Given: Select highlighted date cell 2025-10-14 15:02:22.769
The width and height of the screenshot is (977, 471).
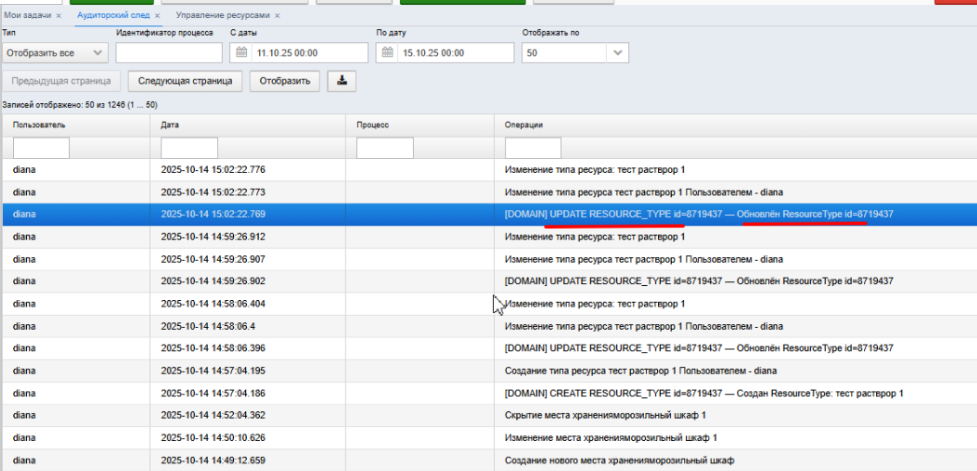Looking at the screenshot, I should click(x=213, y=214).
